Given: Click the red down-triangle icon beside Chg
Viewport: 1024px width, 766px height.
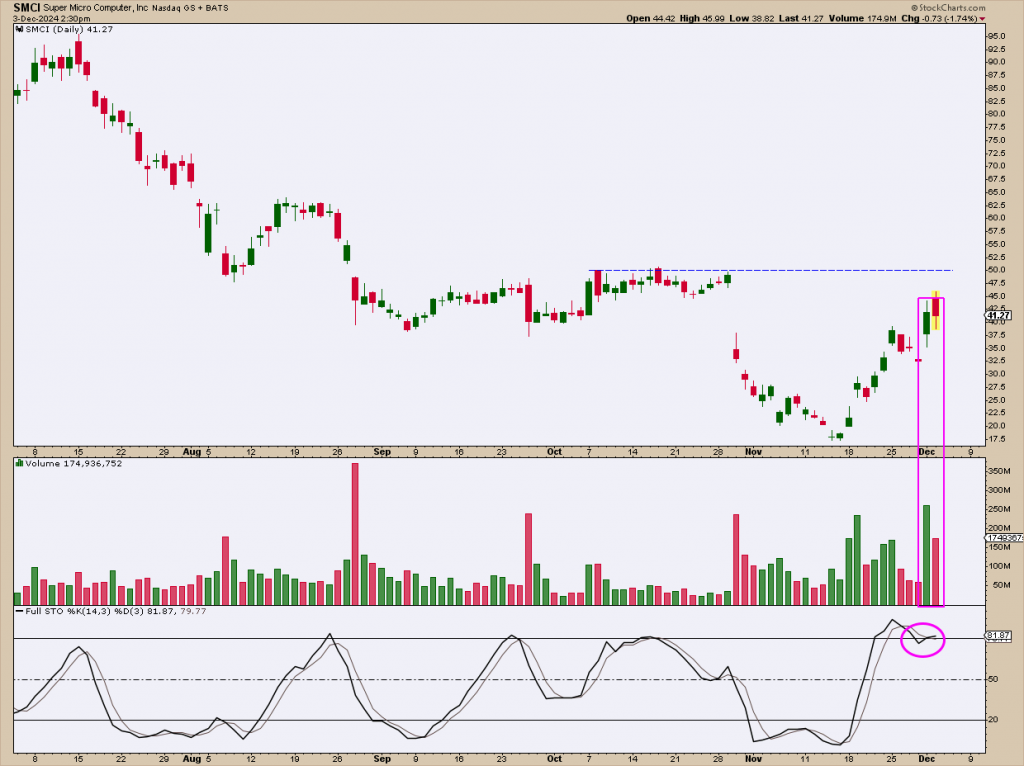Looking at the screenshot, I should [x=983, y=18].
